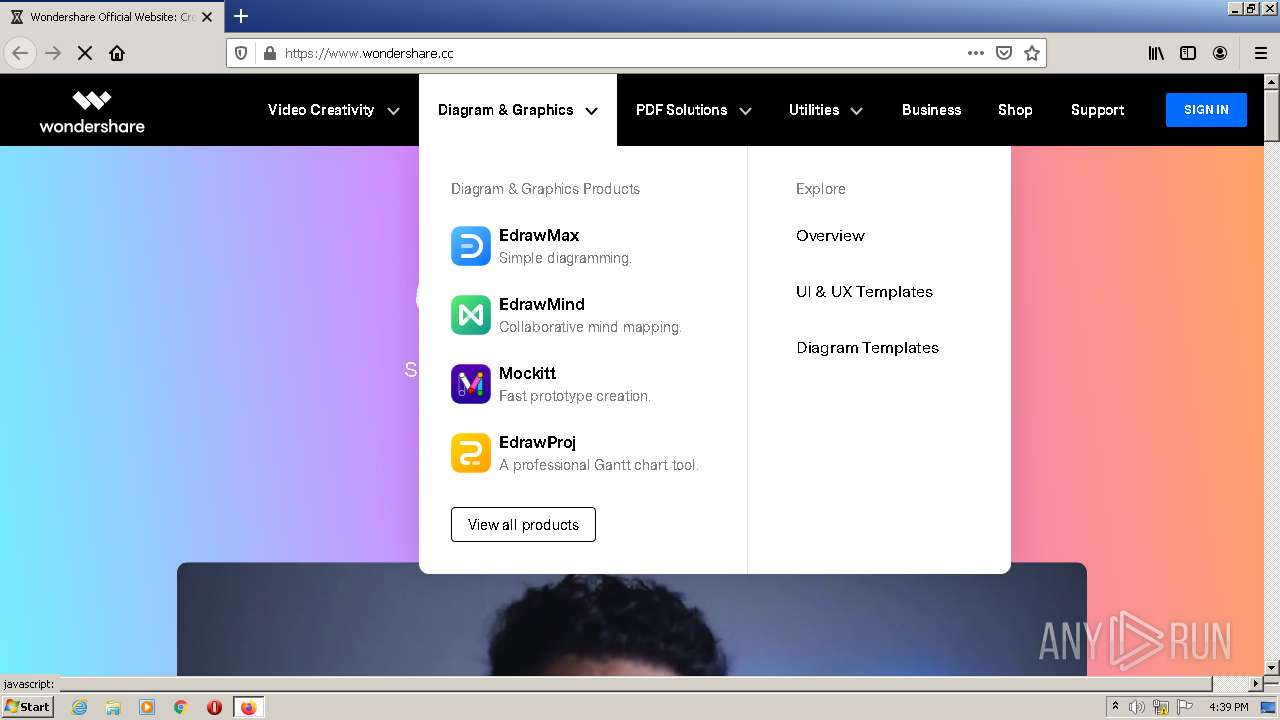
Task: Open a new browser tab
Action: 241,16
